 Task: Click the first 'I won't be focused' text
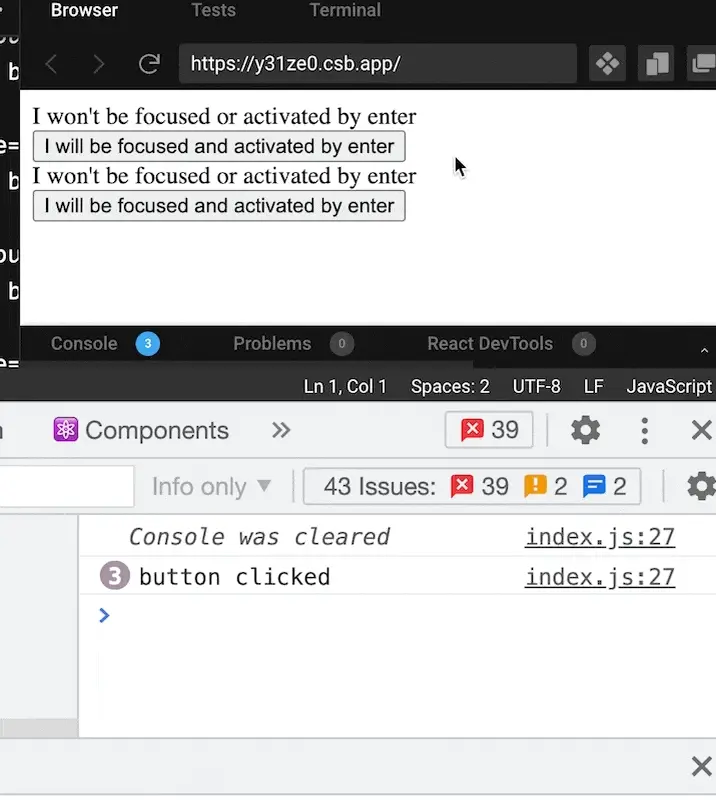(x=225, y=116)
